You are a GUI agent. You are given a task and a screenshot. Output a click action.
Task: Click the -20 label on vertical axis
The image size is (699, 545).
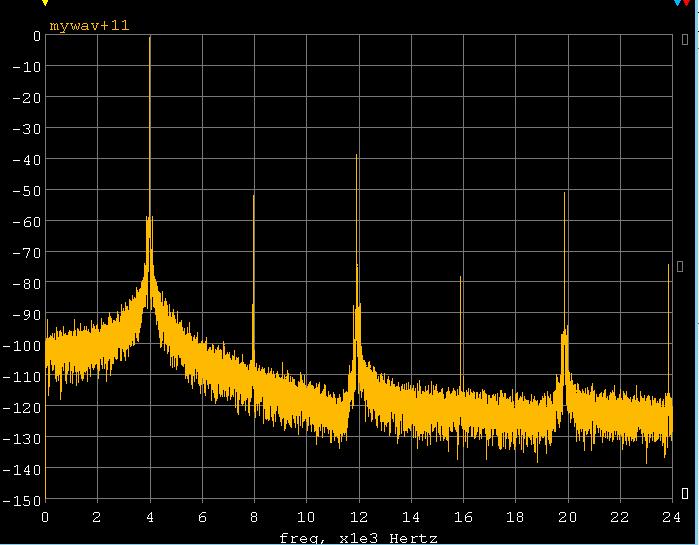coord(26,98)
